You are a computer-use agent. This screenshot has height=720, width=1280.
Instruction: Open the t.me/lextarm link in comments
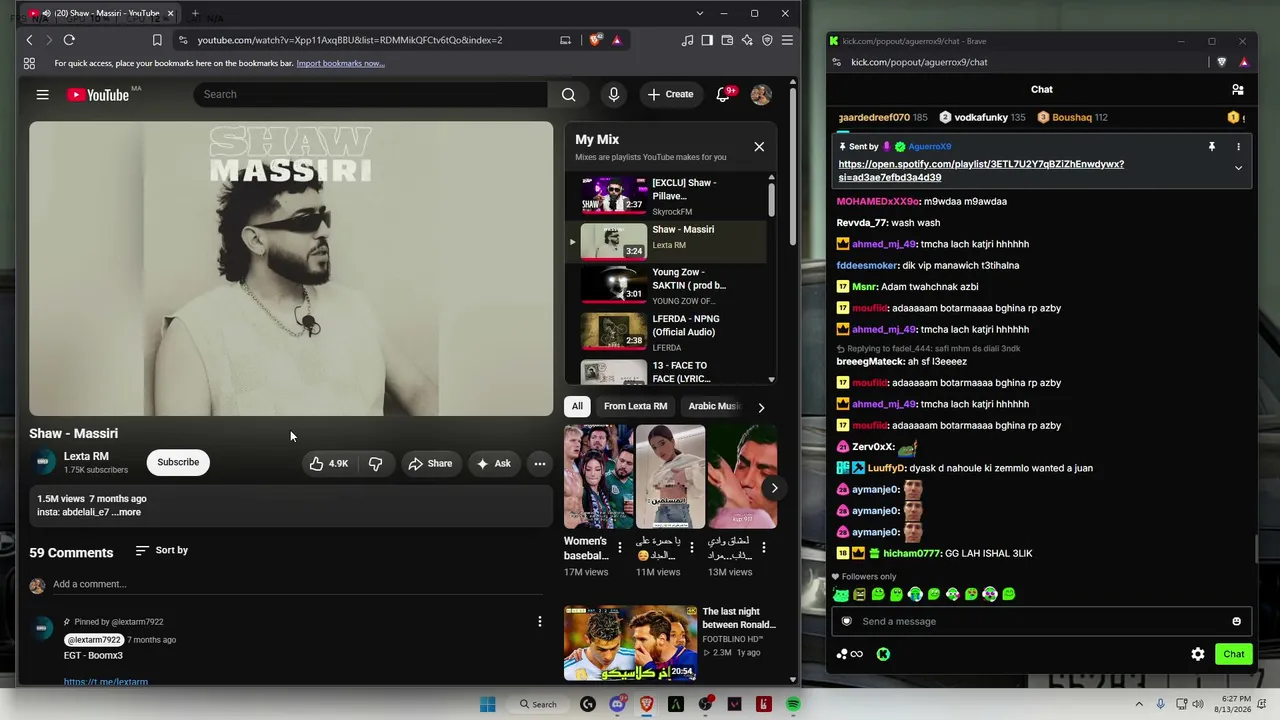[x=106, y=682]
